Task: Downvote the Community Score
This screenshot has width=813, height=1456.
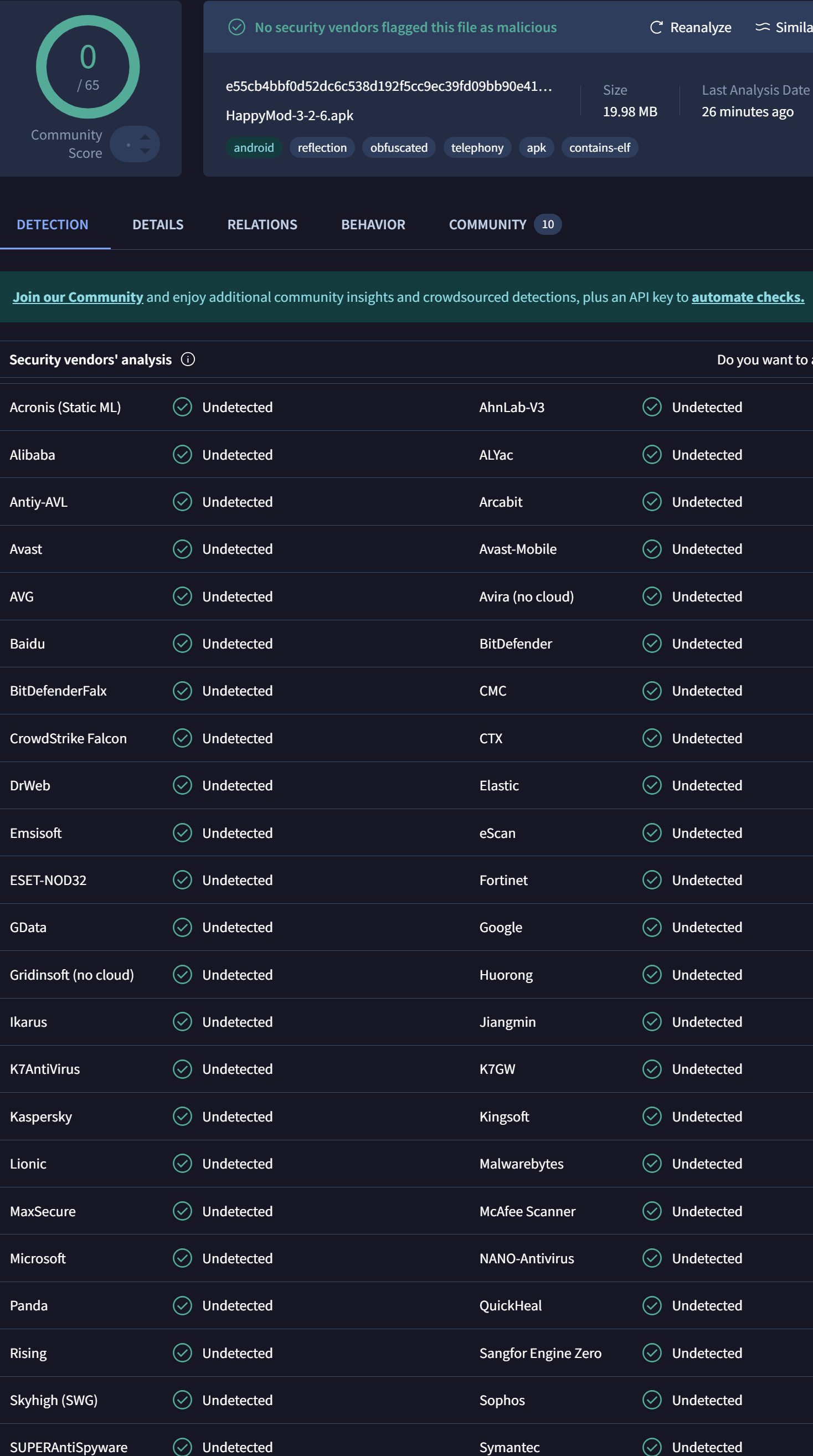Action: [x=146, y=150]
